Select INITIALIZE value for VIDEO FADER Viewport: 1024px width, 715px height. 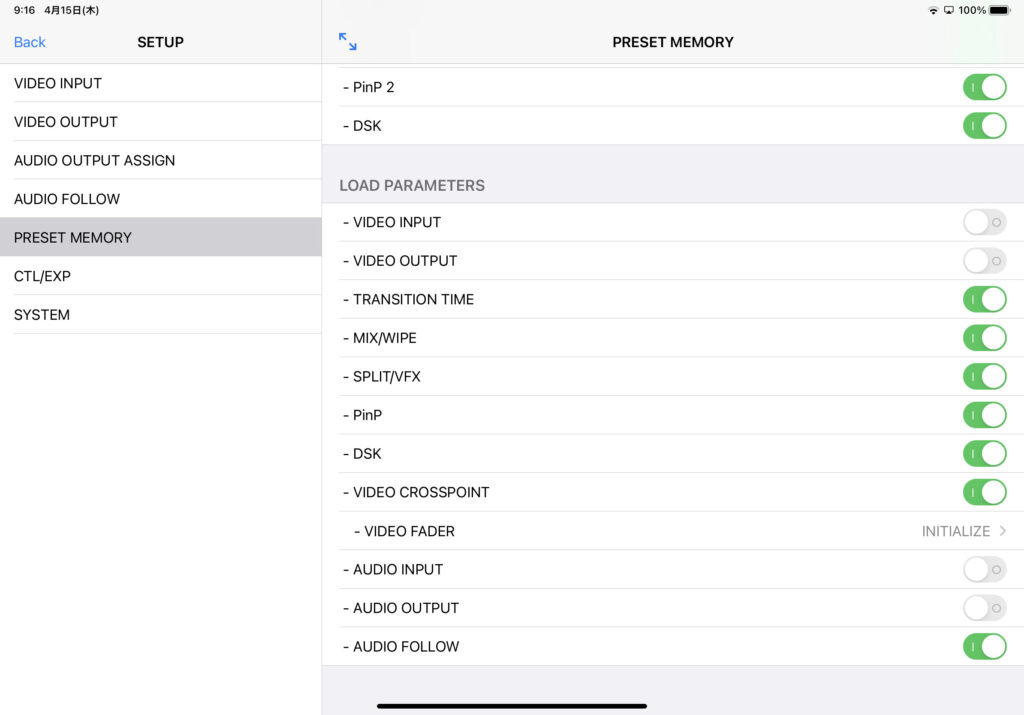pyautogui.click(x=955, y=531)
